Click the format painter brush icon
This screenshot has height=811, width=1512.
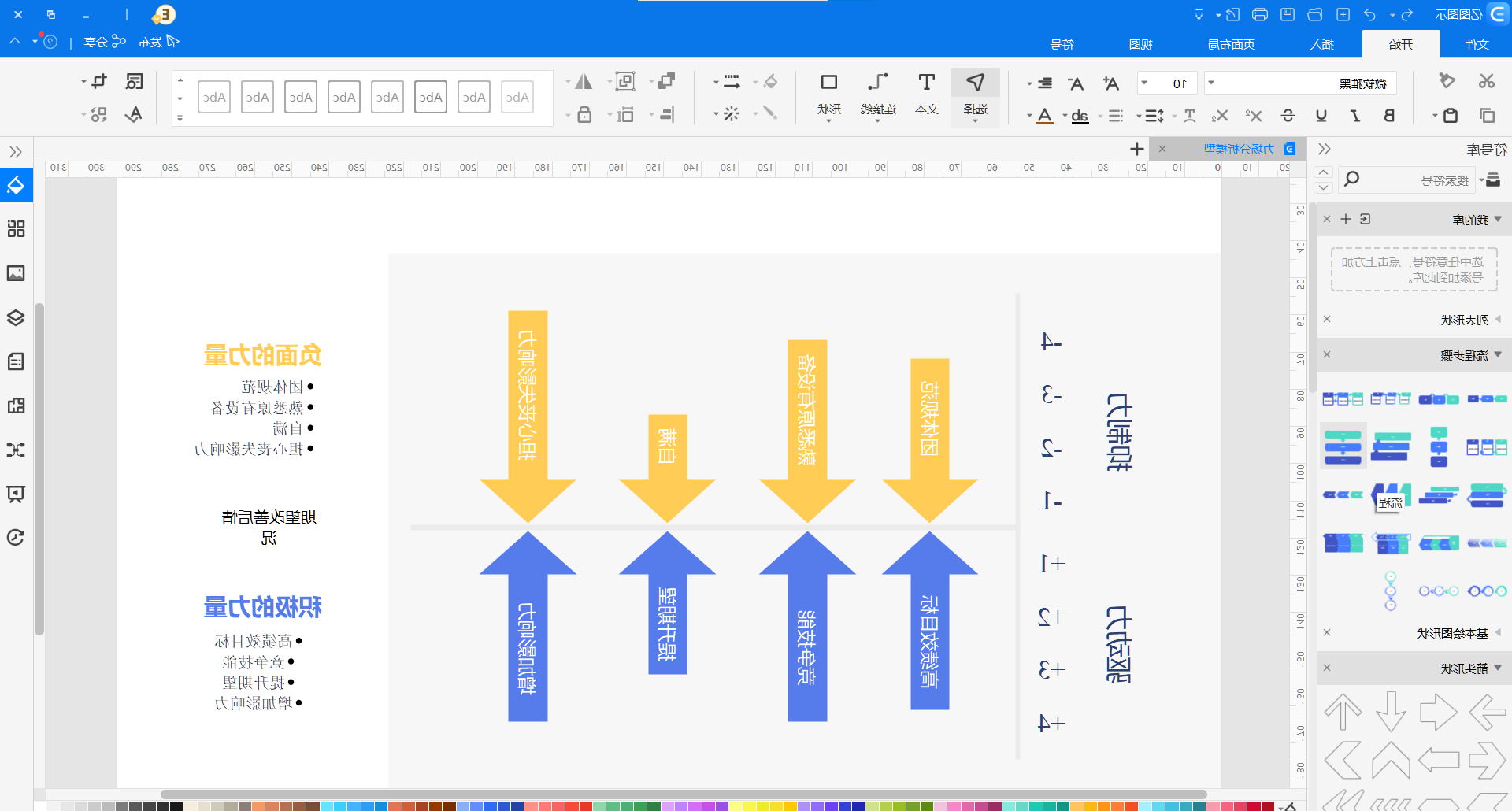pyautogui.click(x=1447, y=81)
